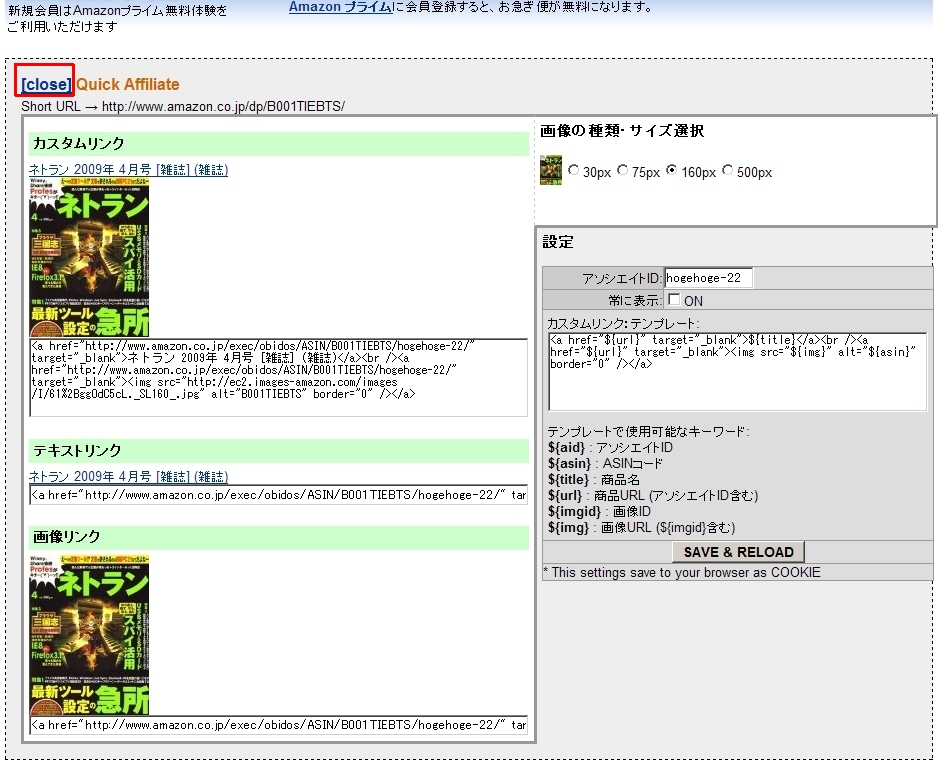The image size is (938, 765).
Task: Click the [close] link beside Quick Affiliate
Action: [x=46, y=84]
